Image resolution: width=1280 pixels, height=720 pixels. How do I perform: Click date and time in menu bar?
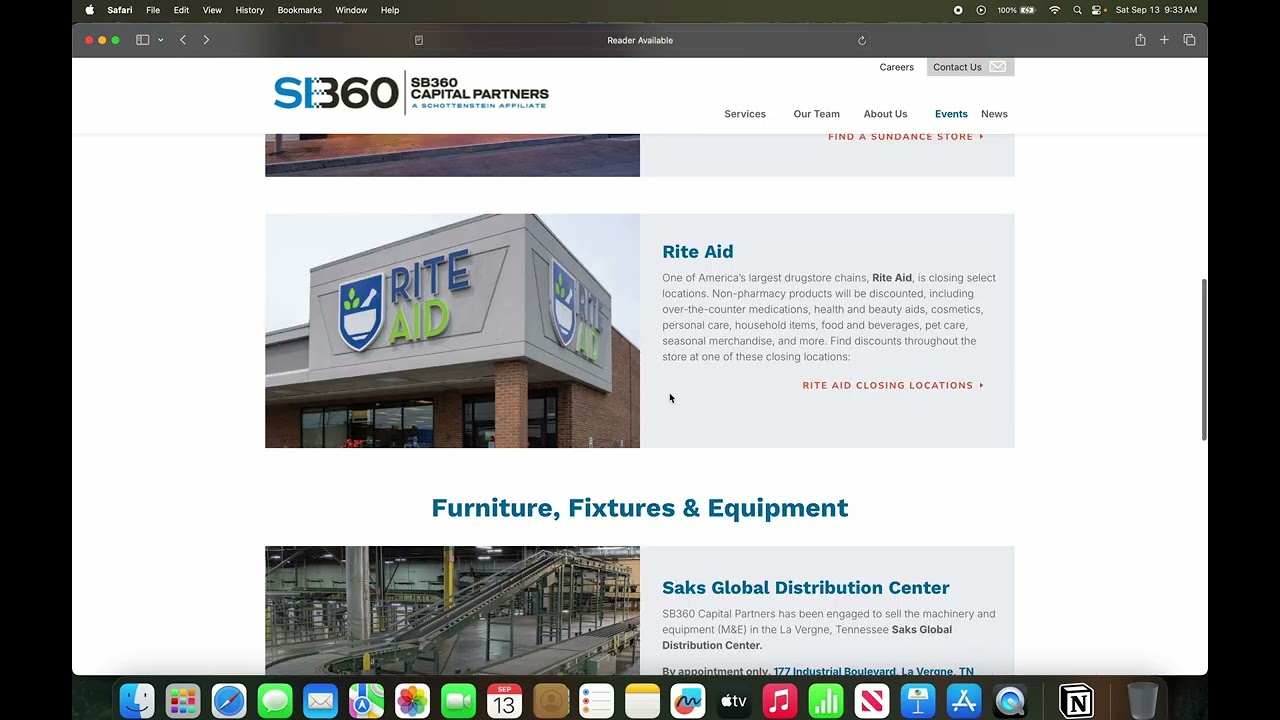click(x=1156, y=10)
